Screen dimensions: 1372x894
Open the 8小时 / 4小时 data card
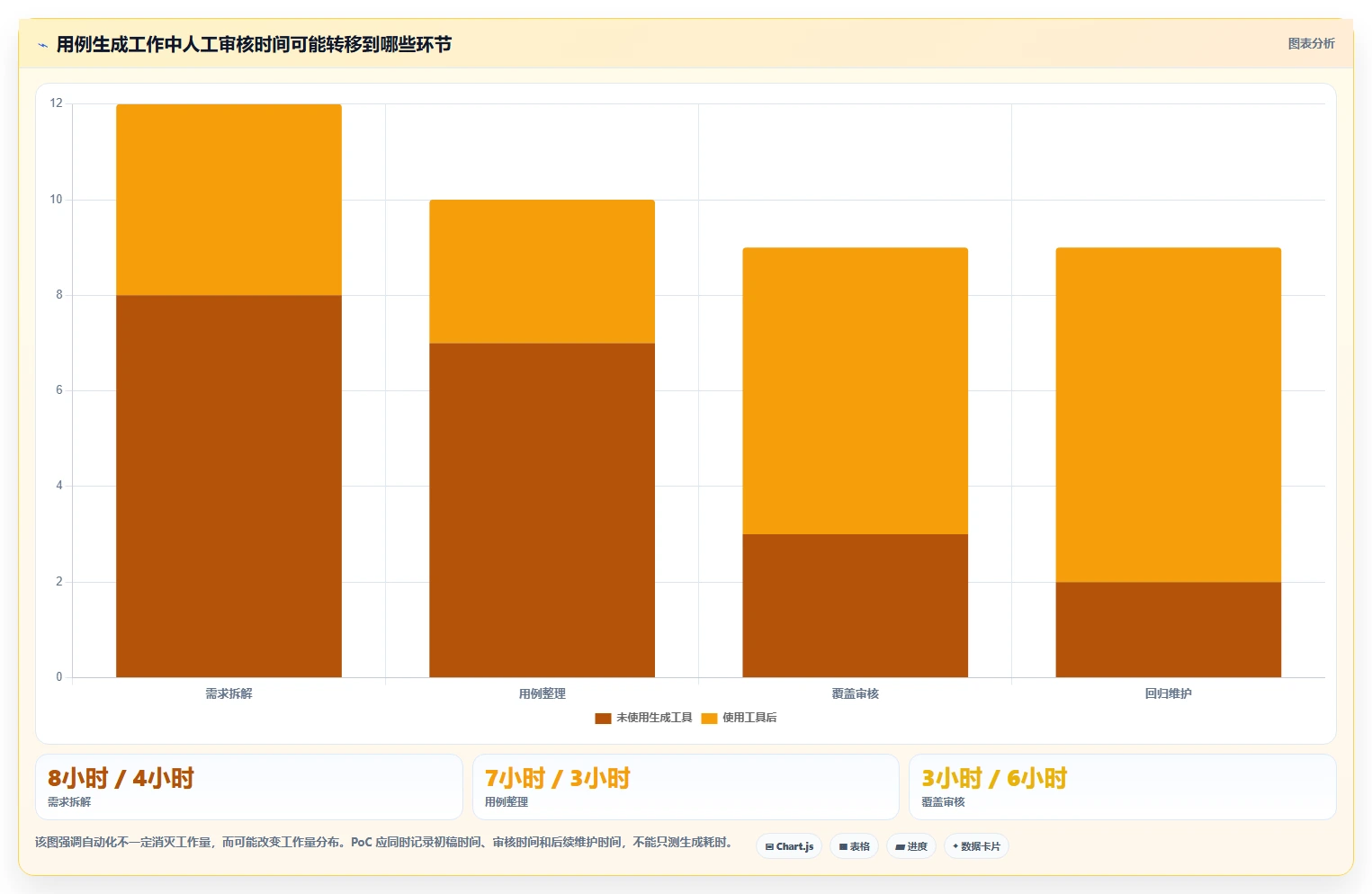(x=249, y=787)
